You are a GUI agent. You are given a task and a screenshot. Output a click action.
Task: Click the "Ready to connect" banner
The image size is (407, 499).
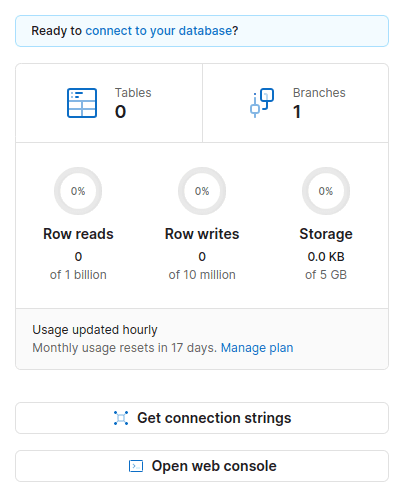coord(202,31)
